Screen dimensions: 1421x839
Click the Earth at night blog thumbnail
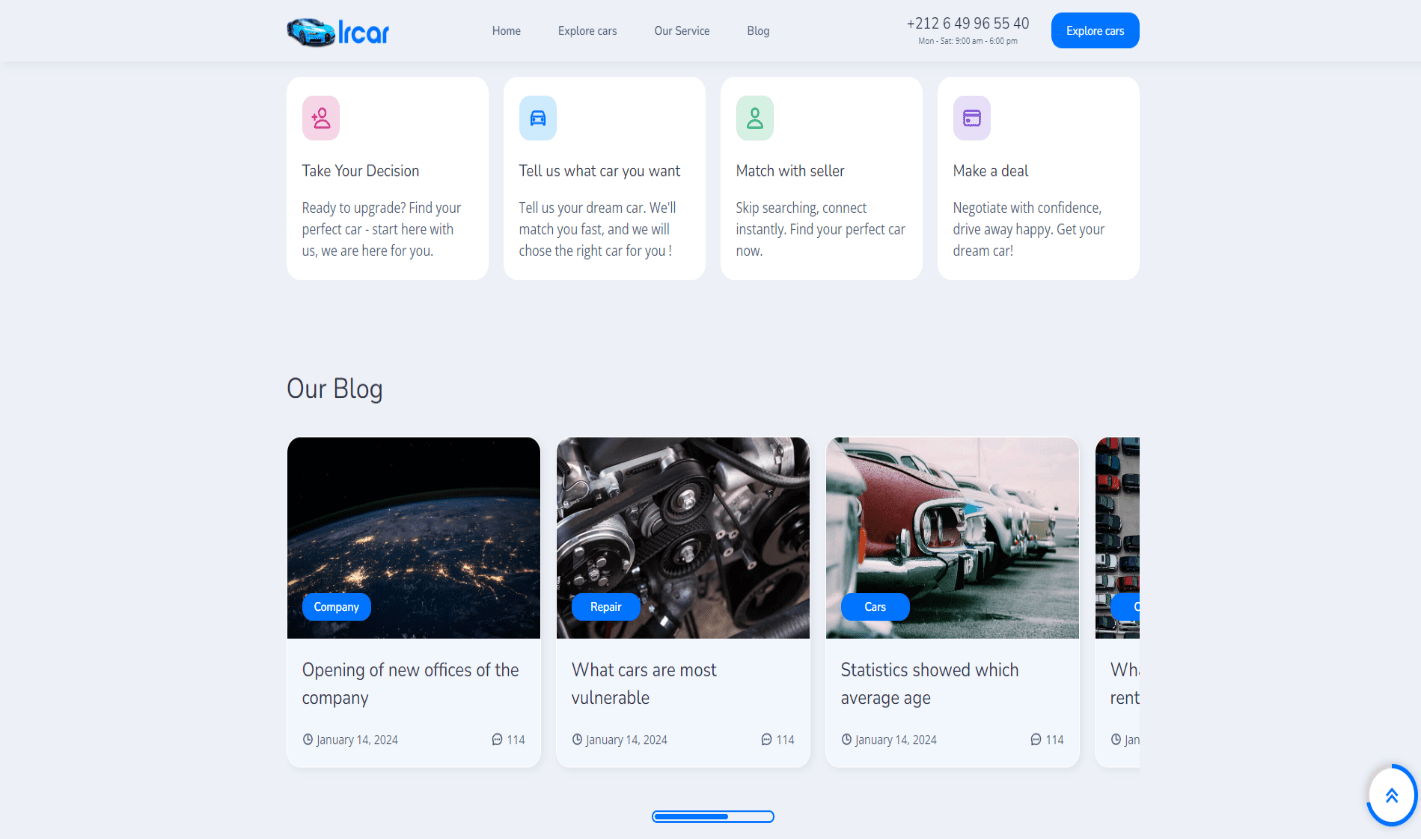413,538
